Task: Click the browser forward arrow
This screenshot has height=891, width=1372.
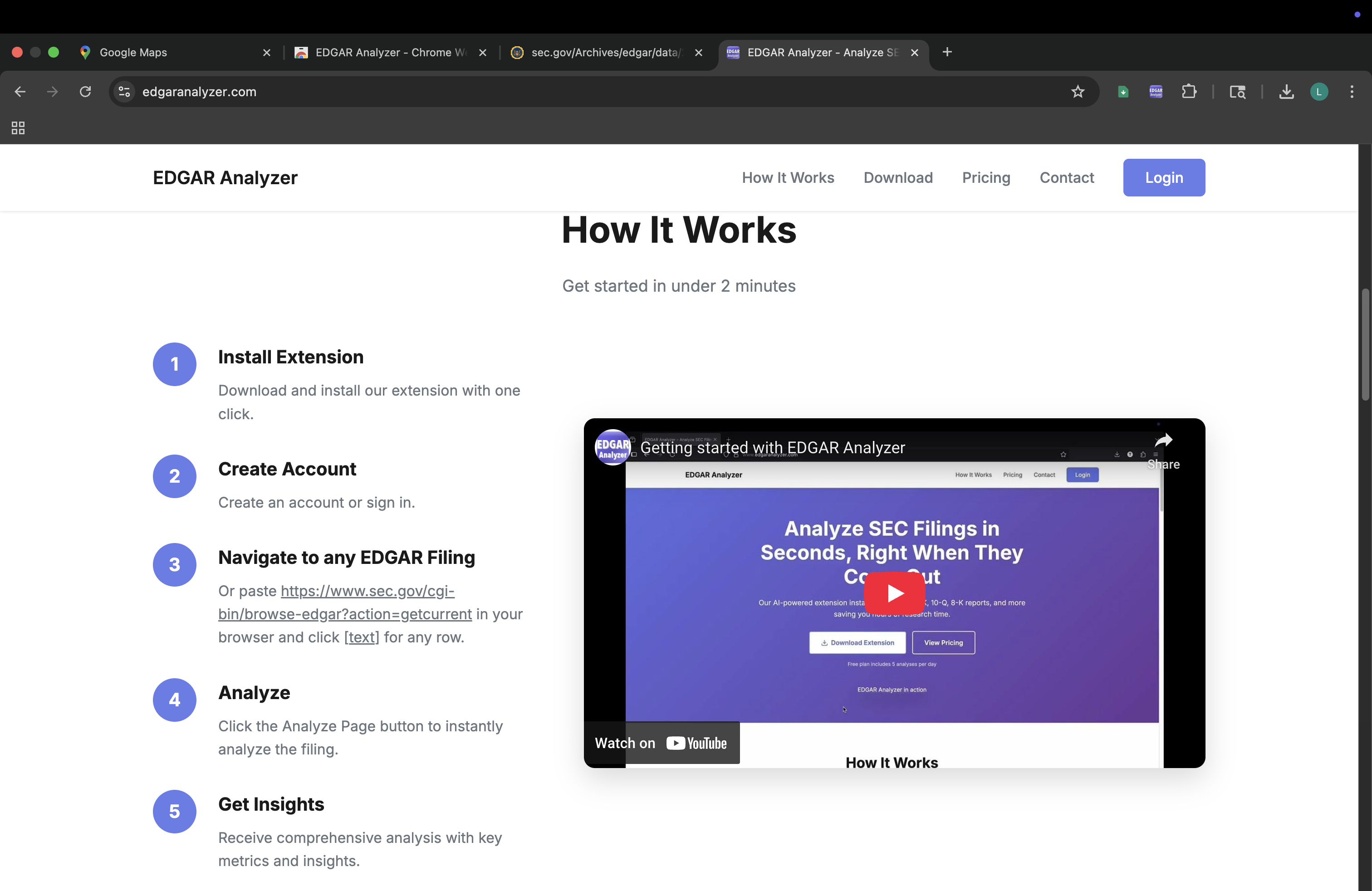Action: click(x=53, y=92)
